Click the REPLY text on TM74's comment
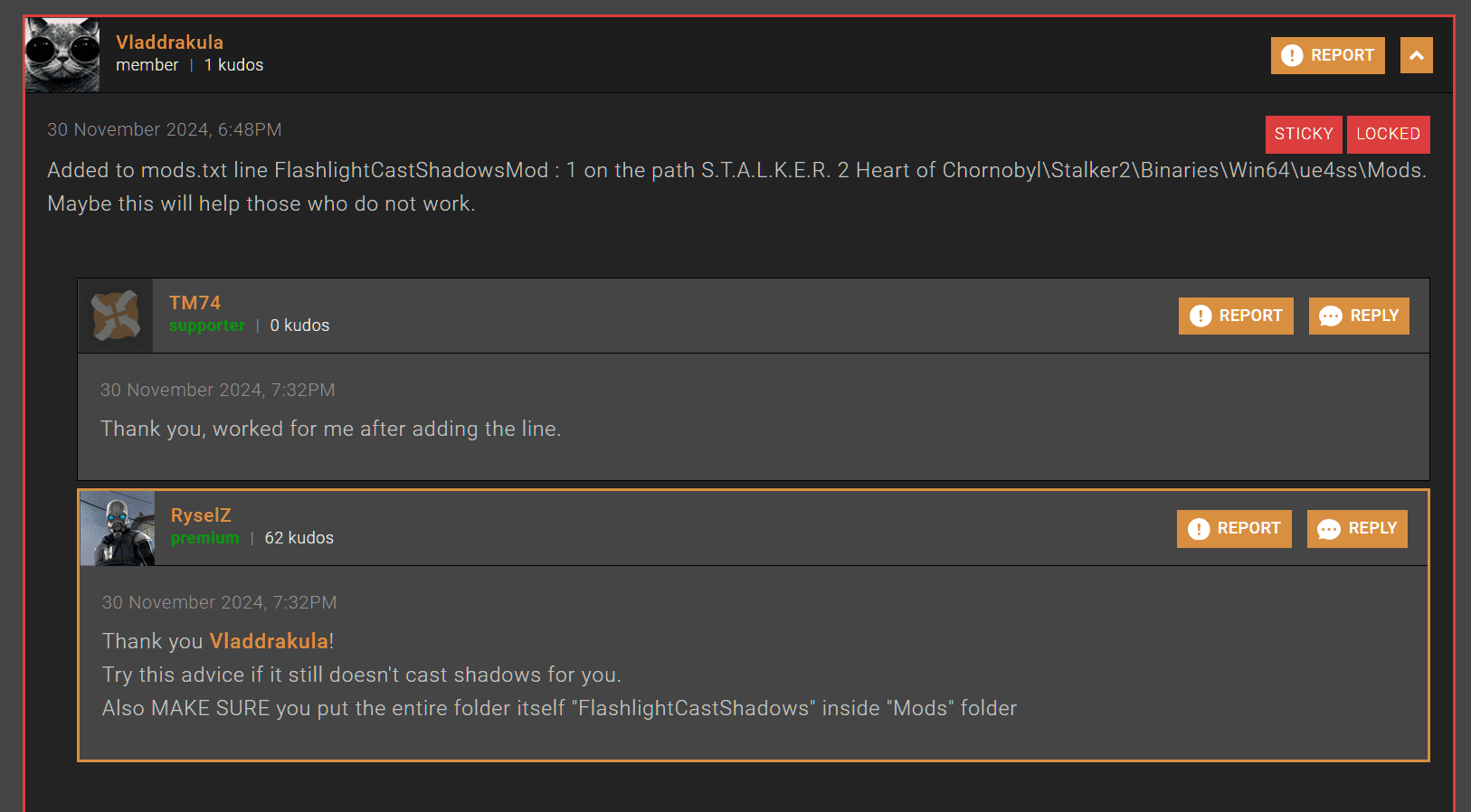This screenshot has height=812, width=1471. pyautogui.click(x=1374, y=316)
